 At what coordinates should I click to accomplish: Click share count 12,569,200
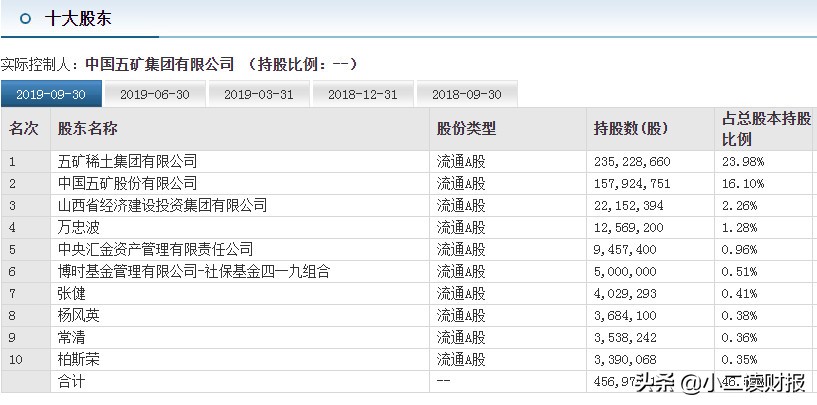tap(629, 228)
